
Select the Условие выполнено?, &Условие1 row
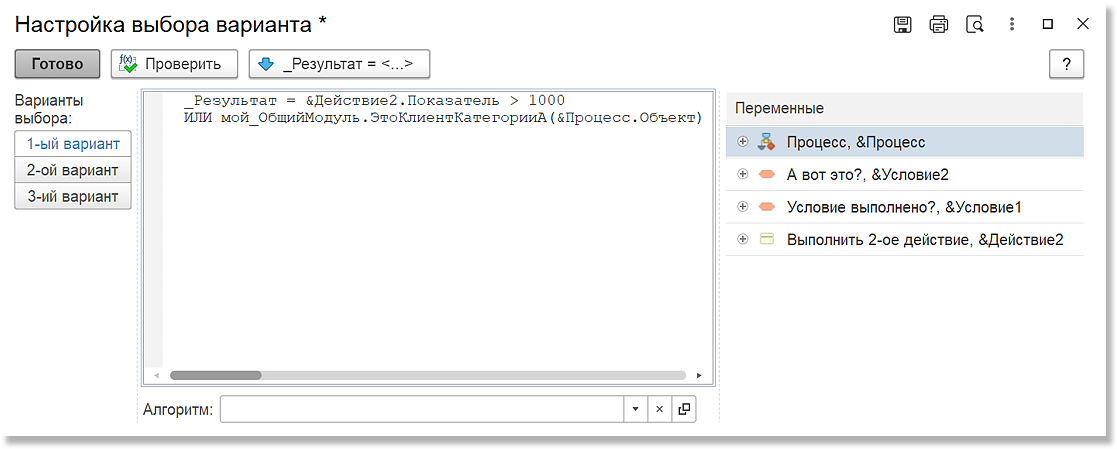tap(905, 207)
